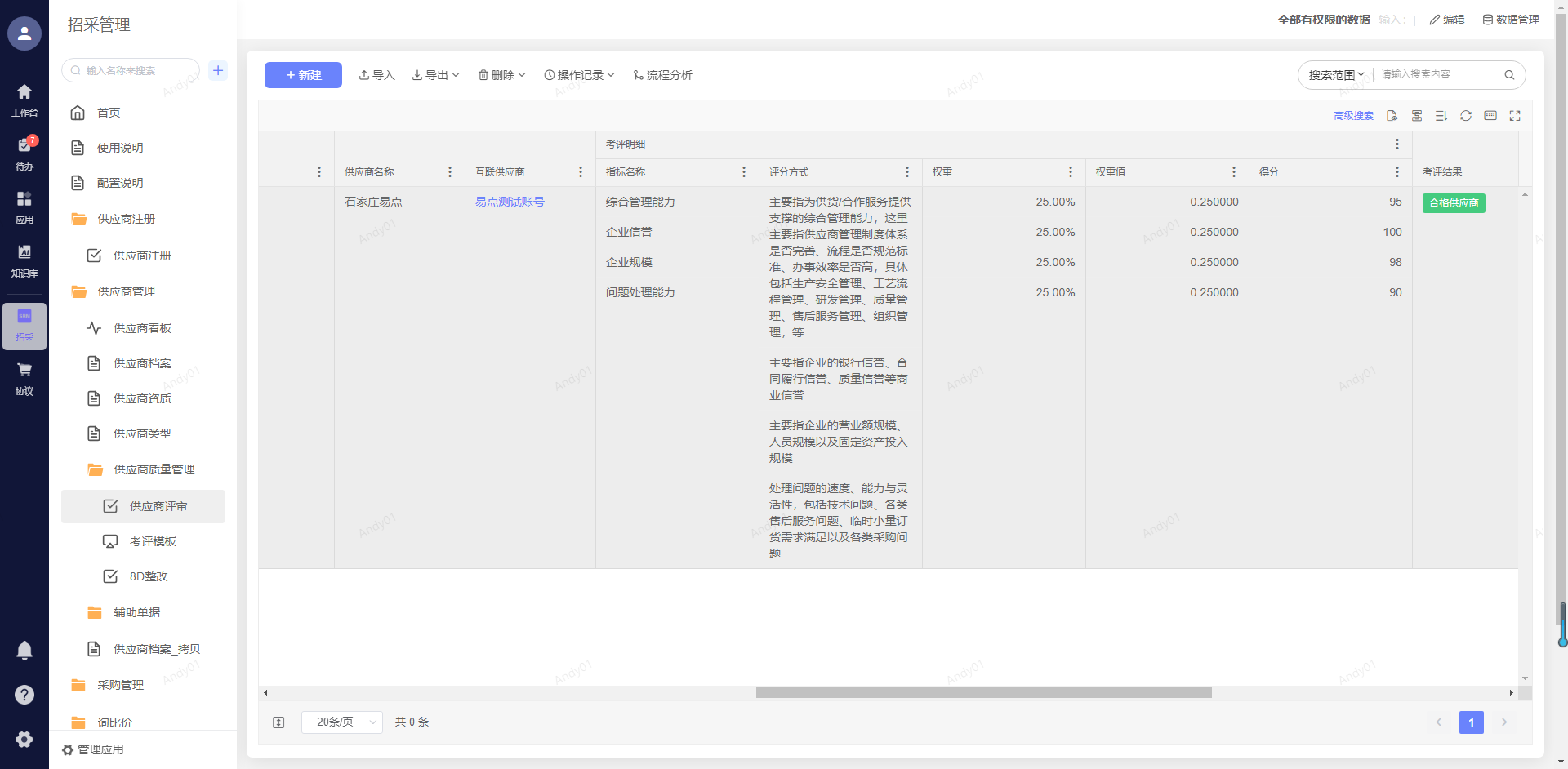Open 考评模板 in the sidebar
Image resolution: width=1568 pixels, height=769 pixels.
(153, 541)
